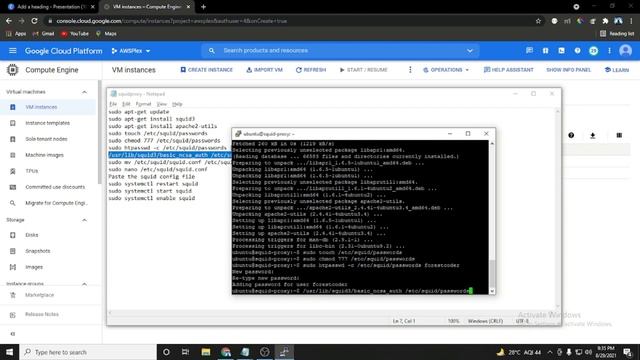Viewport: 640px width, 360px height.
Task: Open Notepad Edit menu
Action: coord(126,104)
